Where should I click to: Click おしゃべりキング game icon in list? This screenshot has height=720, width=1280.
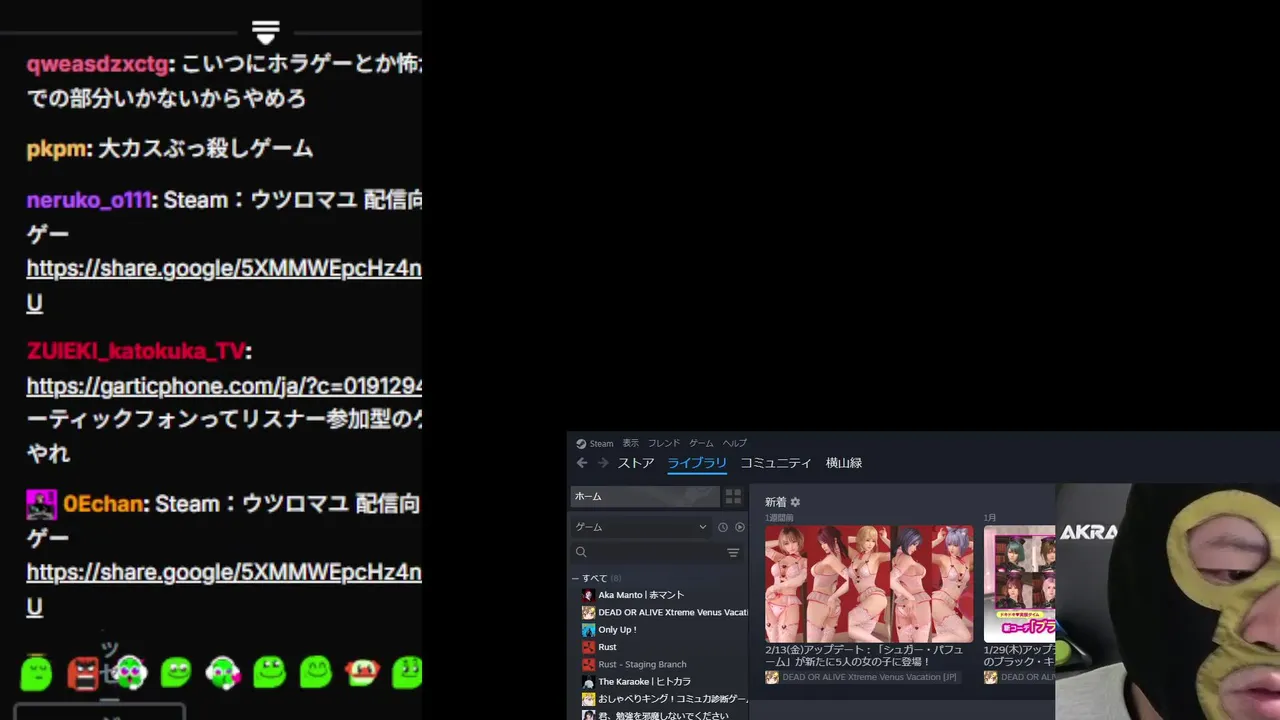coord(588,699)
